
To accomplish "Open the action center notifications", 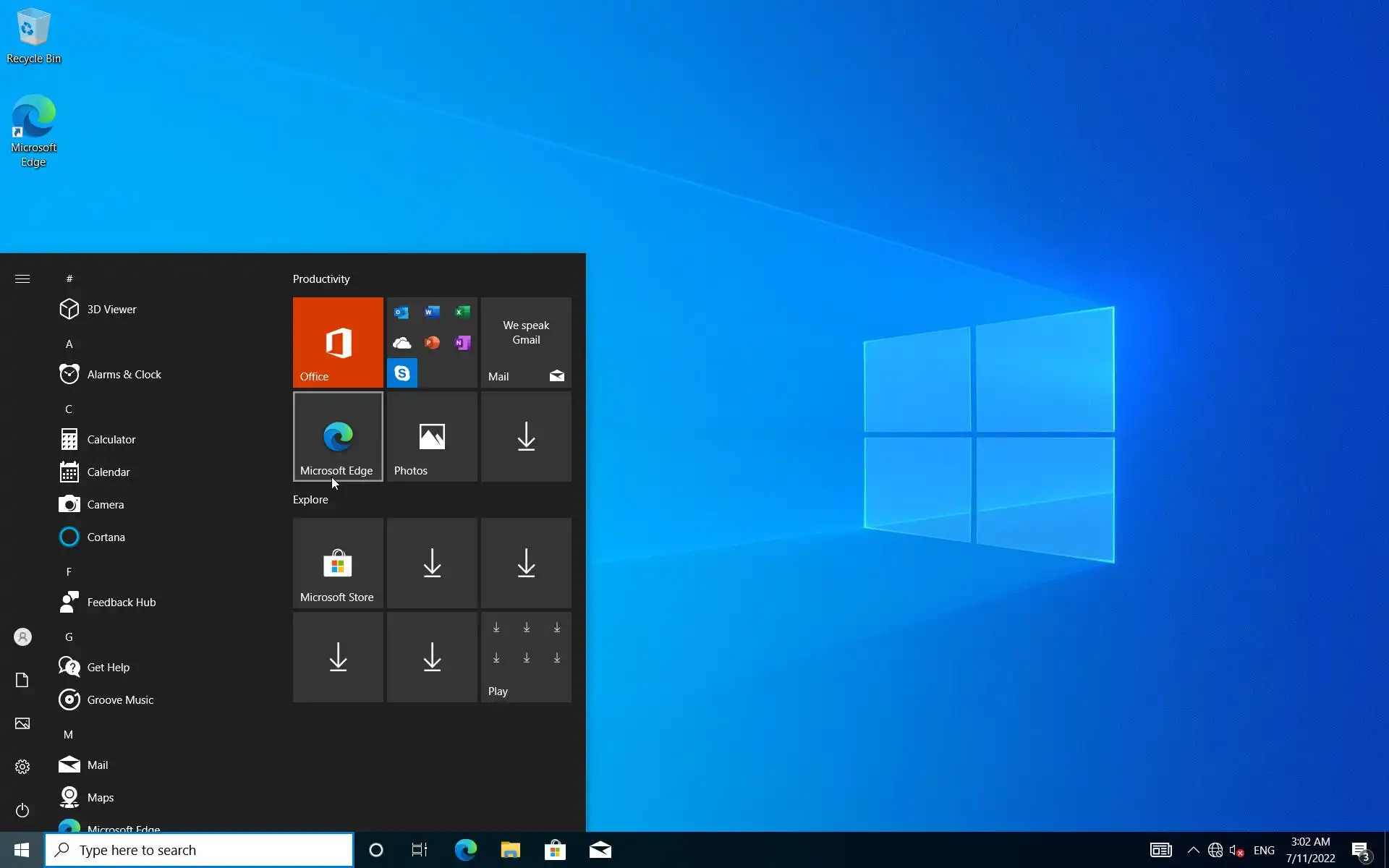I will 1362,850.
